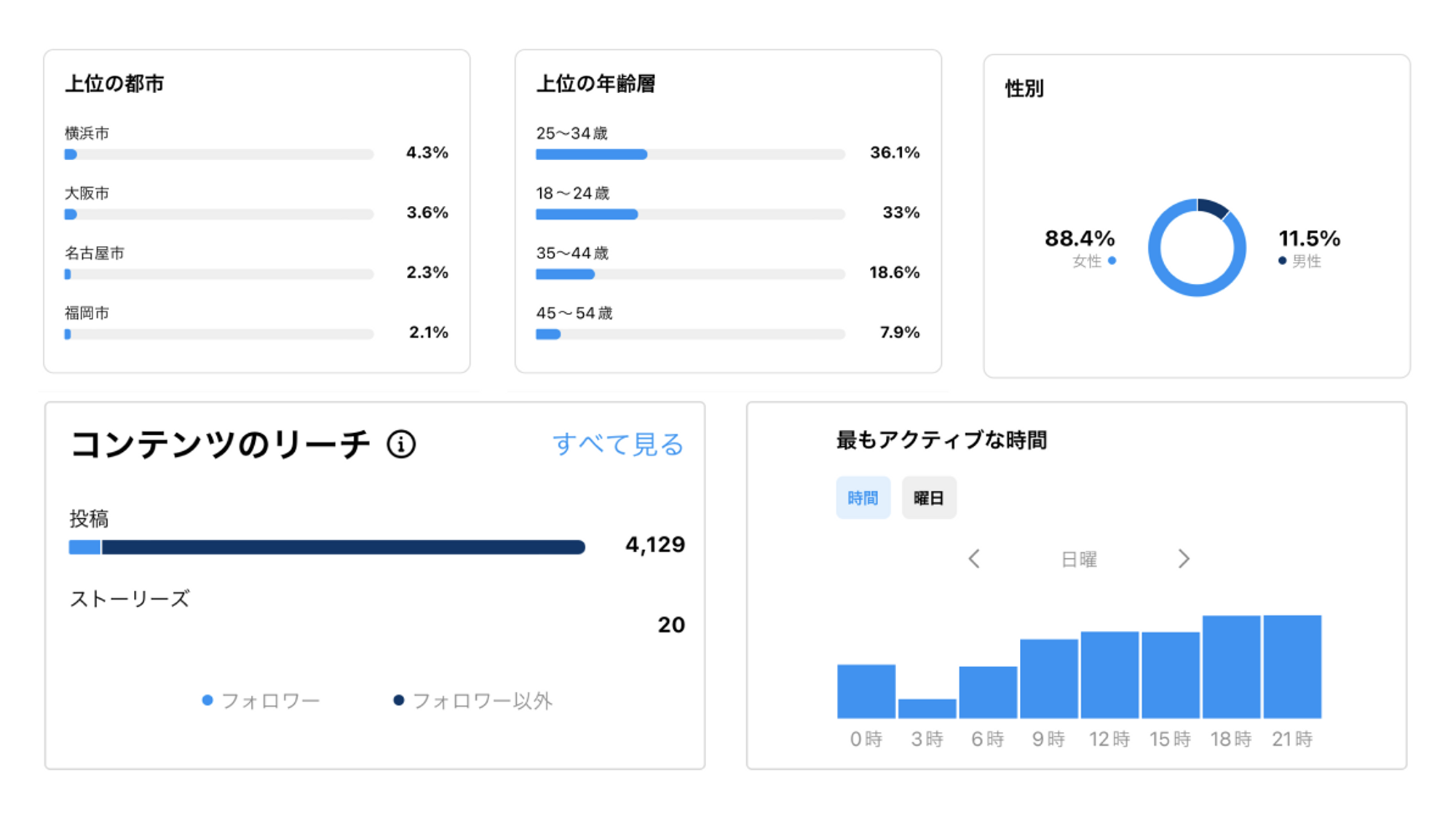Click the 女性 legend dot in 性別 panel

pyautogui.click(x=1112, y=261)
